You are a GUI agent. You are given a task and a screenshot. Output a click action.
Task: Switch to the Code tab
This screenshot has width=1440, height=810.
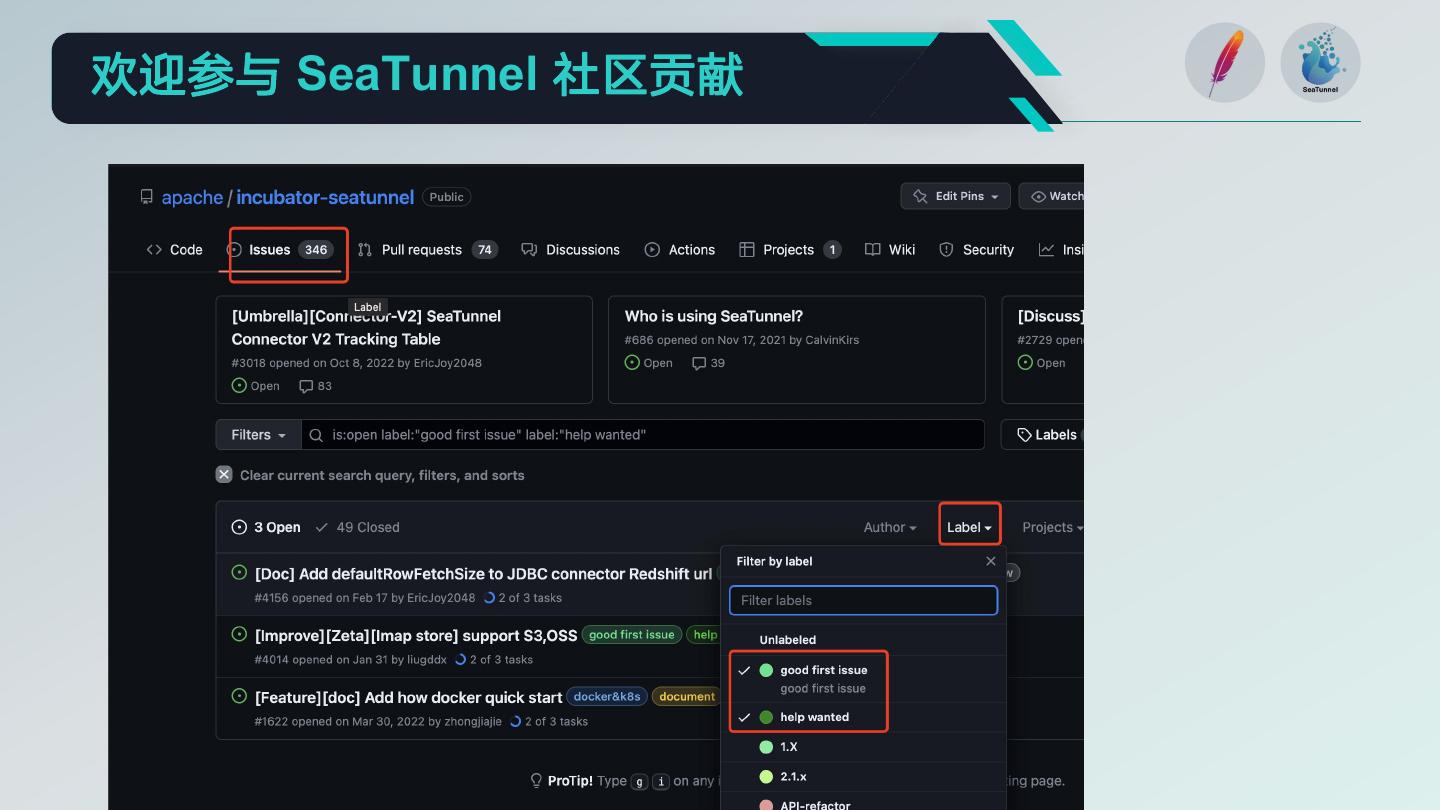point(174,250)
